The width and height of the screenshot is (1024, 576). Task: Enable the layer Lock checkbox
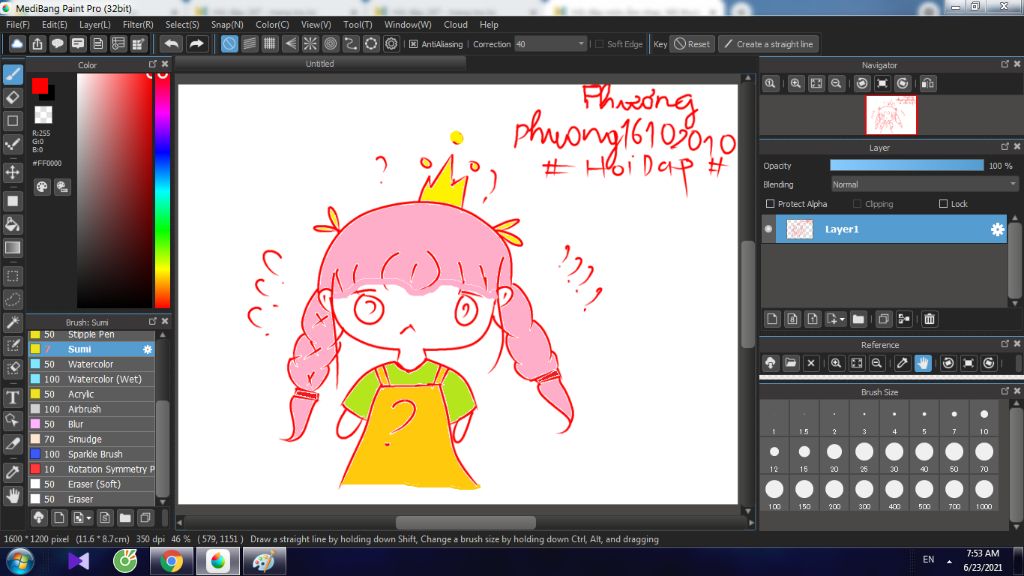click(x=943, y=204)
